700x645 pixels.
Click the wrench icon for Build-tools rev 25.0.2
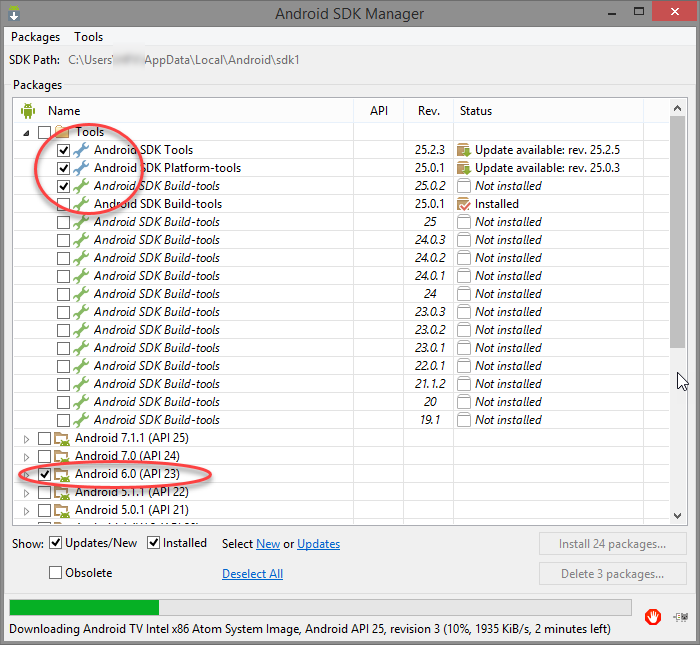coord(81,186)
